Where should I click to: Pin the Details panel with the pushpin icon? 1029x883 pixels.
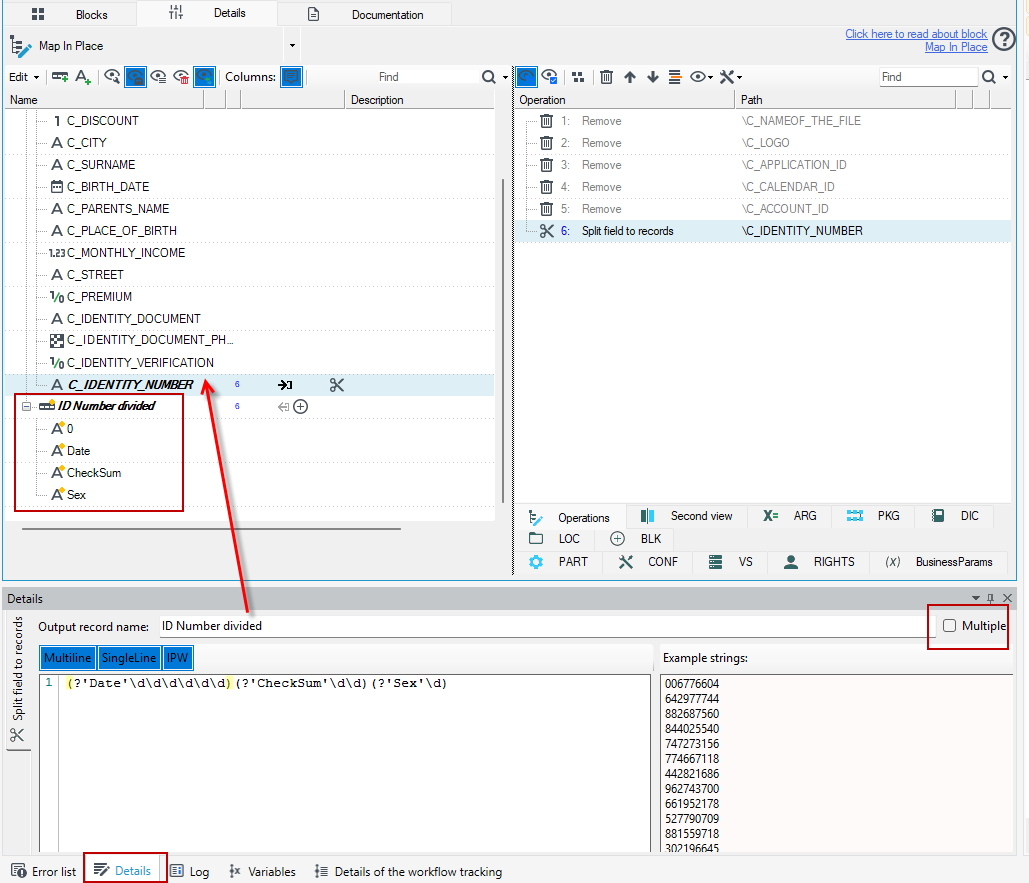click(991, 598)
